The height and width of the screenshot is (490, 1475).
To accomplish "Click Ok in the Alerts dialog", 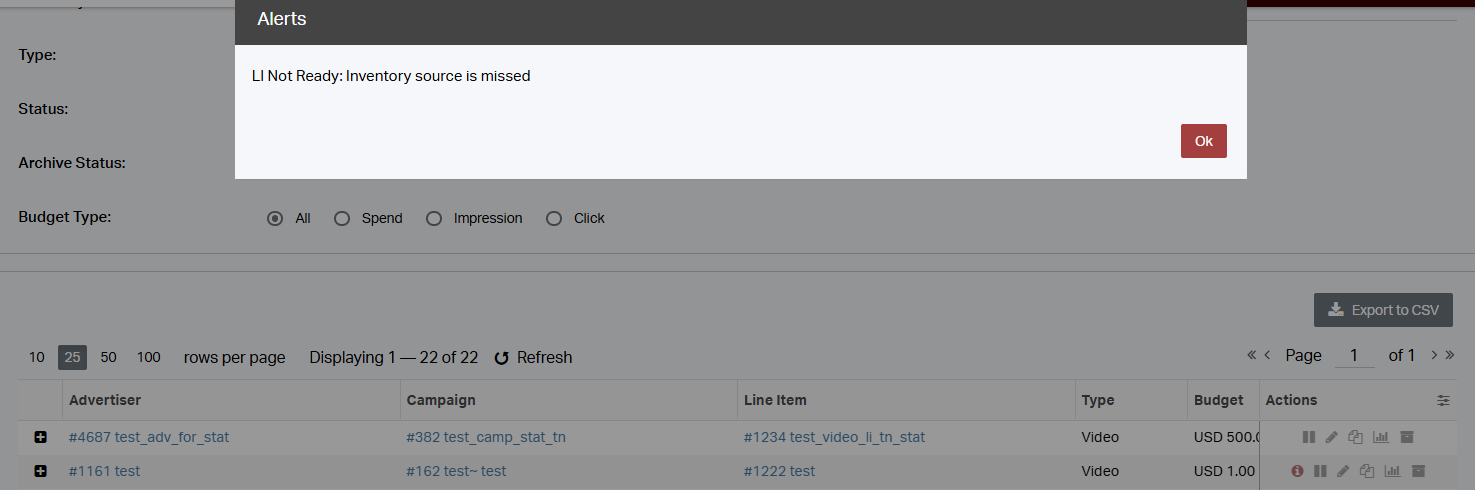I will click(1203, 141).
